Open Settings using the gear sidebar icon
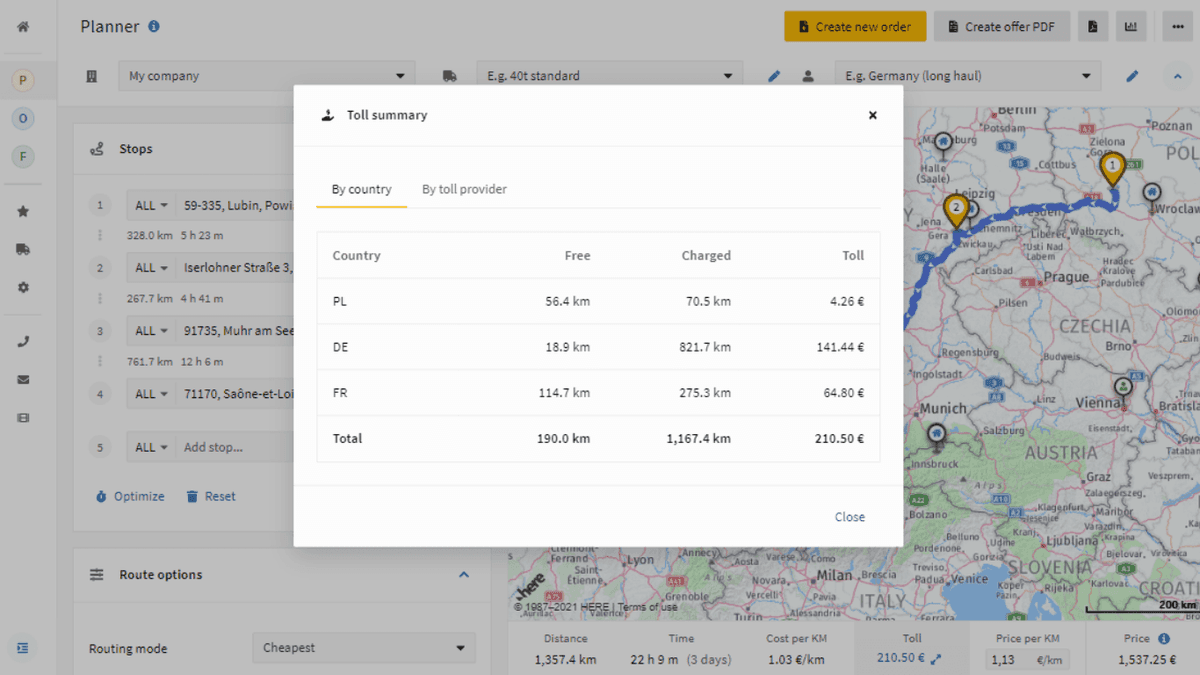The height and width of the screenshot is (675, 1200). [22, 287]
